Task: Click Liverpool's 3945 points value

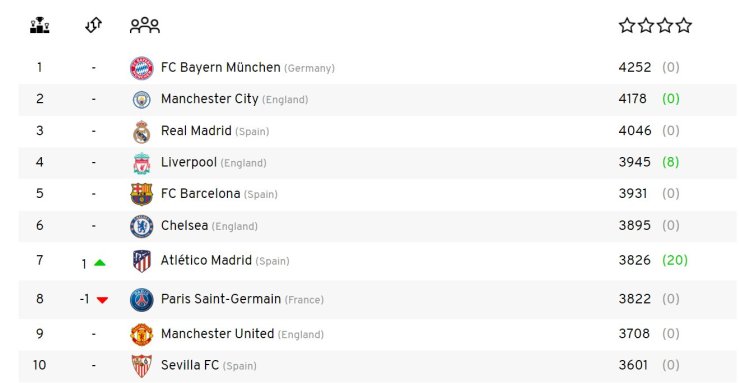Action: coord(634,162)
